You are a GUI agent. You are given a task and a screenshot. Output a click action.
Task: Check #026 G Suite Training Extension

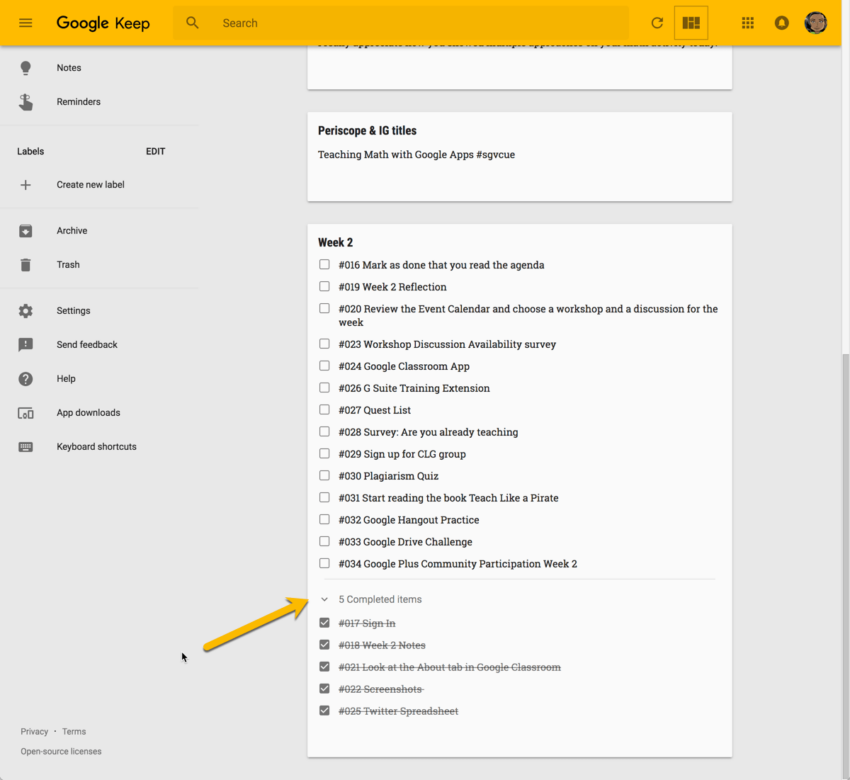click(x=324, y=388)
